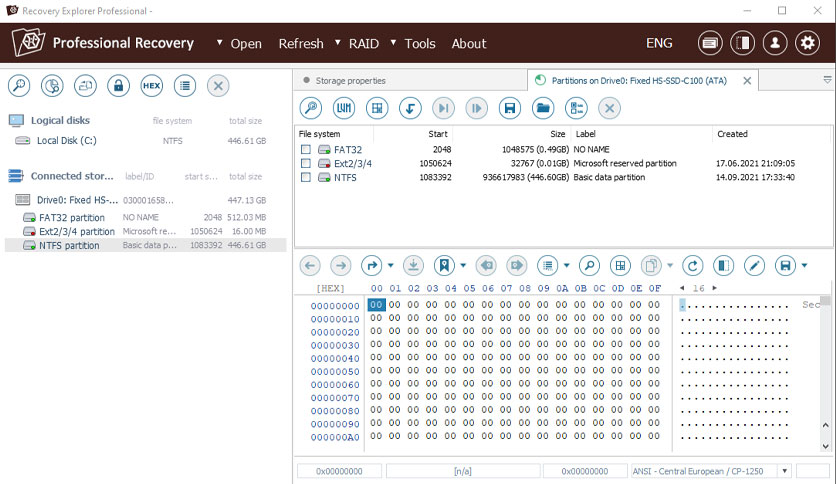This screenshot has height=484, width=836.
Task: Select the first 00 byte at offset 00000000
Action: (x=376, y=305)
